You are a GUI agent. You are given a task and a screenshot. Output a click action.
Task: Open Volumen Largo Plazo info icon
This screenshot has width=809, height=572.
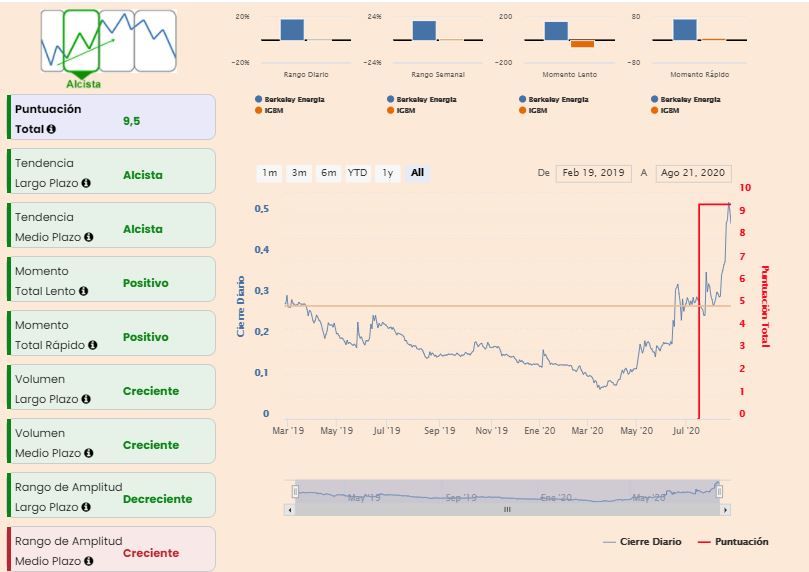[86, 400]
